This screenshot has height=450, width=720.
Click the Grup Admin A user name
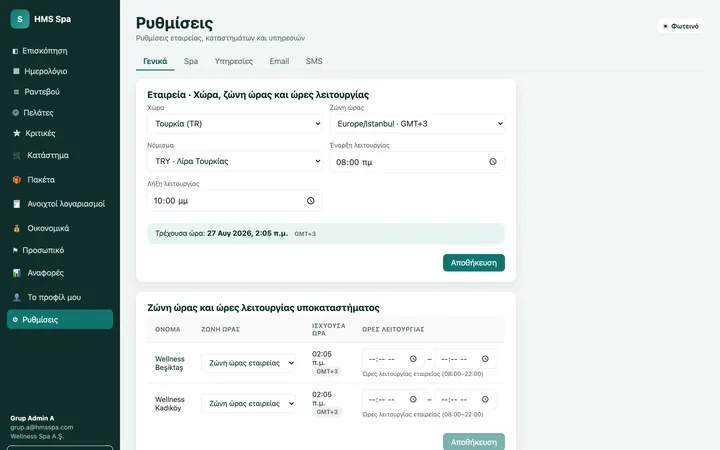click(32, 418)
